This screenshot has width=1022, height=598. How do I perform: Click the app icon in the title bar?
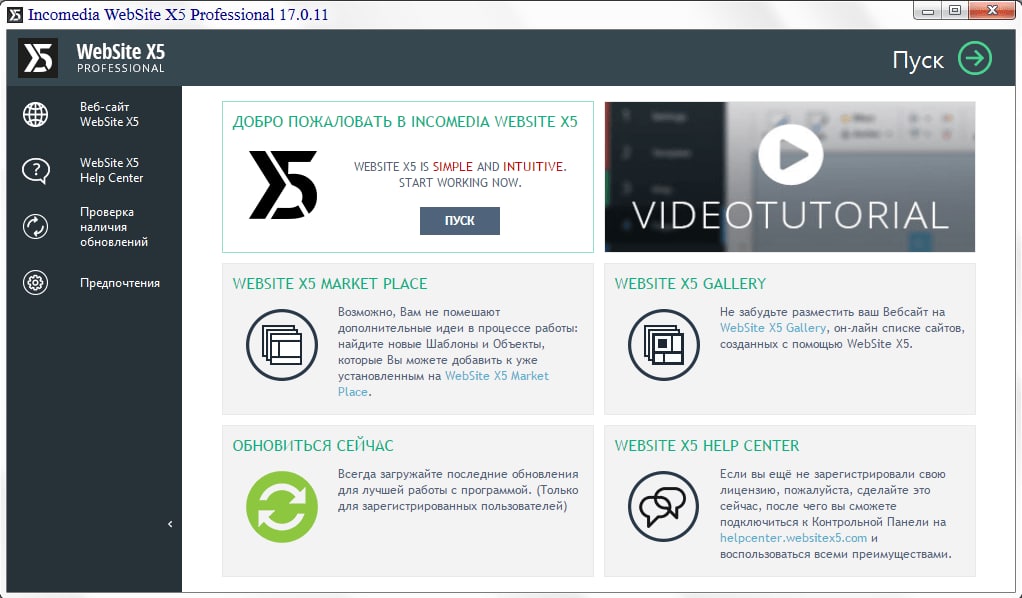pos(14,14)
